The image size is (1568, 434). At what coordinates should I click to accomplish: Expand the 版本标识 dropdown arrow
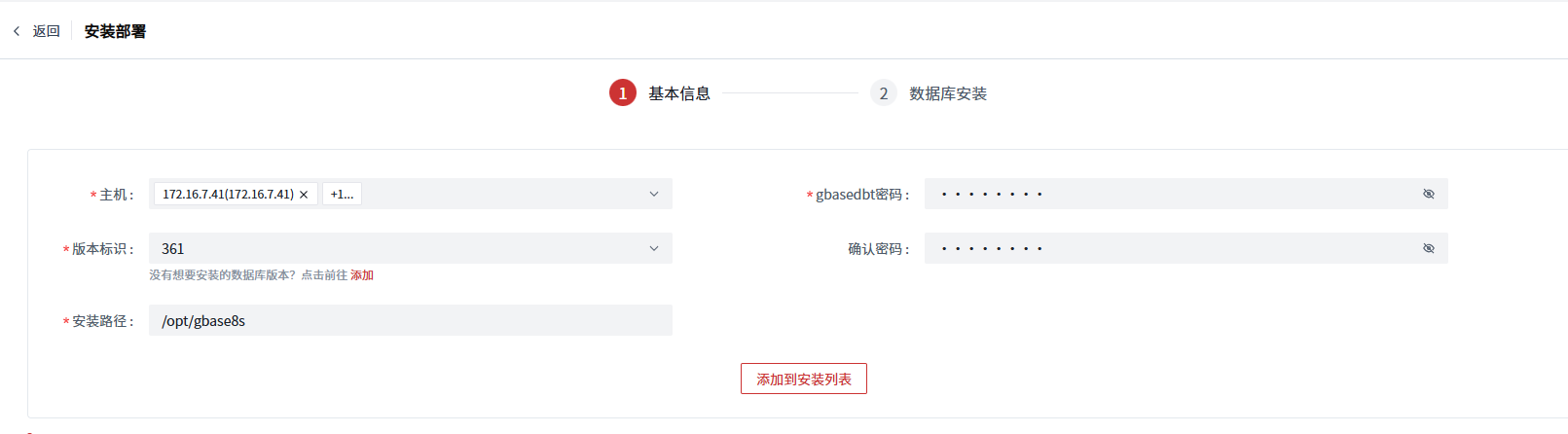(654, 249)
